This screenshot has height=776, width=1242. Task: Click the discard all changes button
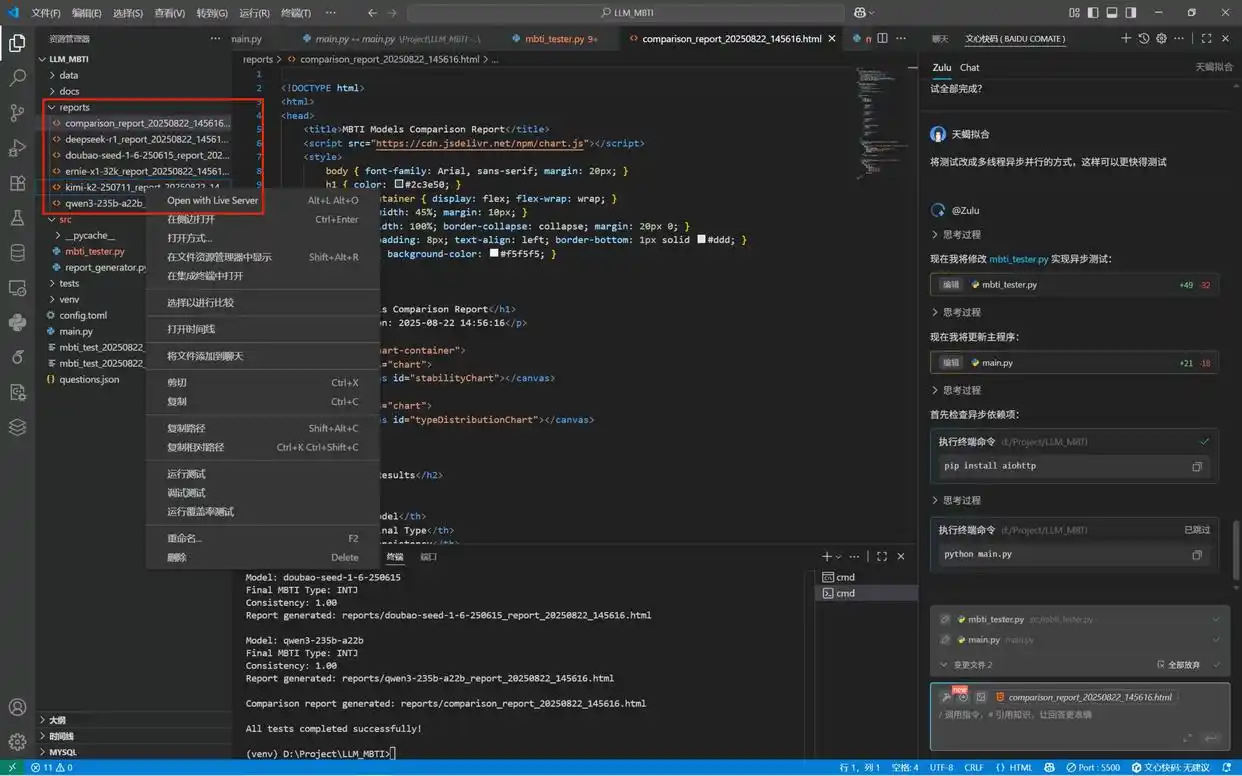[1178, 665]
